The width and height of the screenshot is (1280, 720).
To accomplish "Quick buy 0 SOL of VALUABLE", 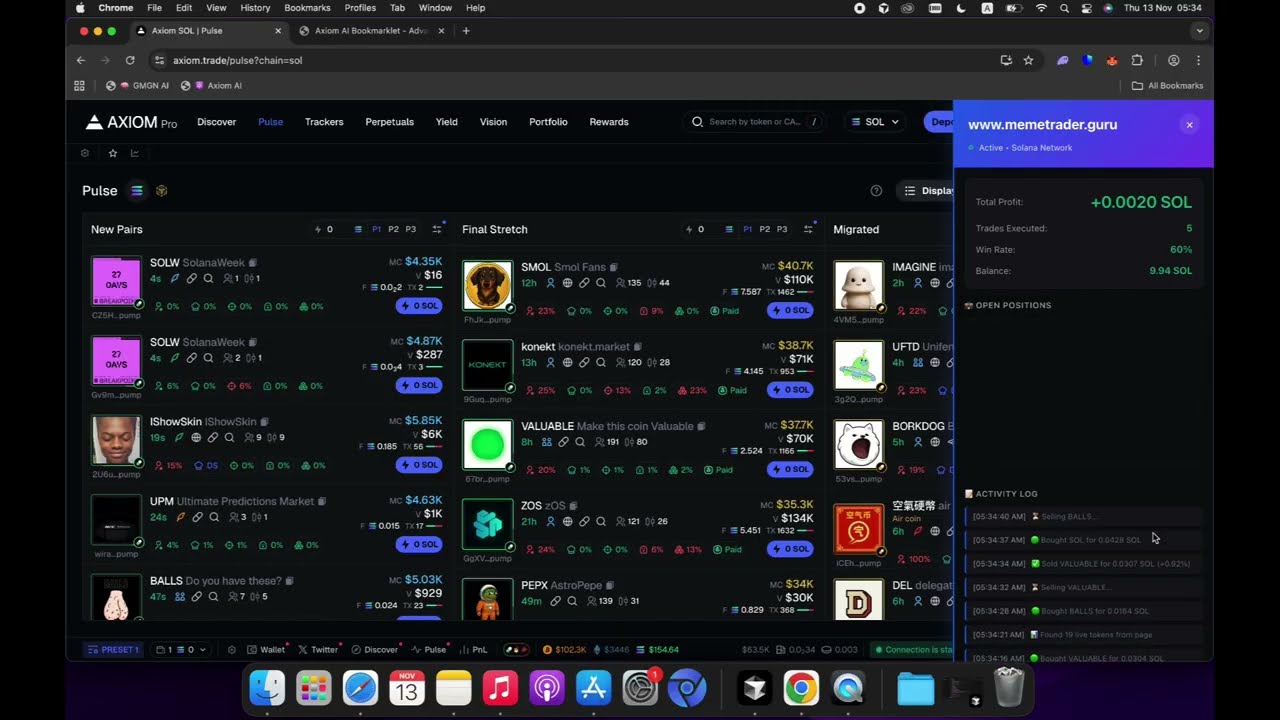I will (x=790, y=469).
